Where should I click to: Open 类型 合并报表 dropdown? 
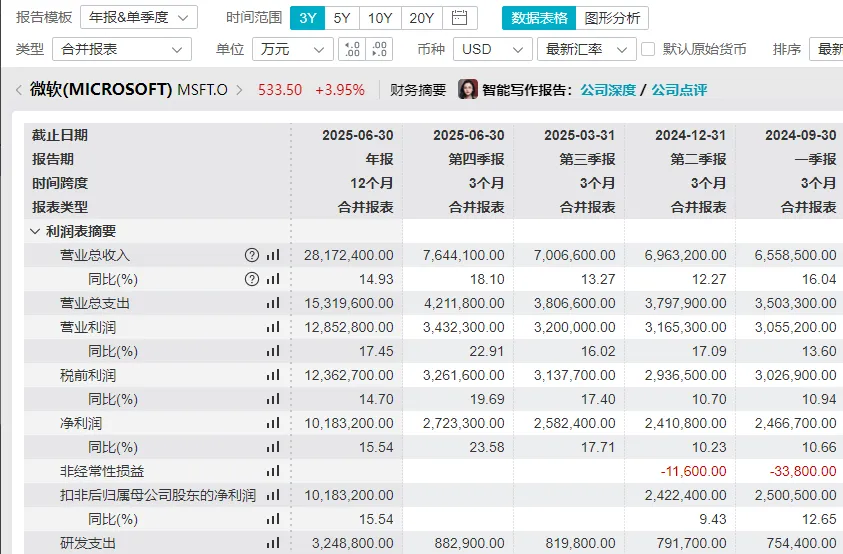(122, 49)
